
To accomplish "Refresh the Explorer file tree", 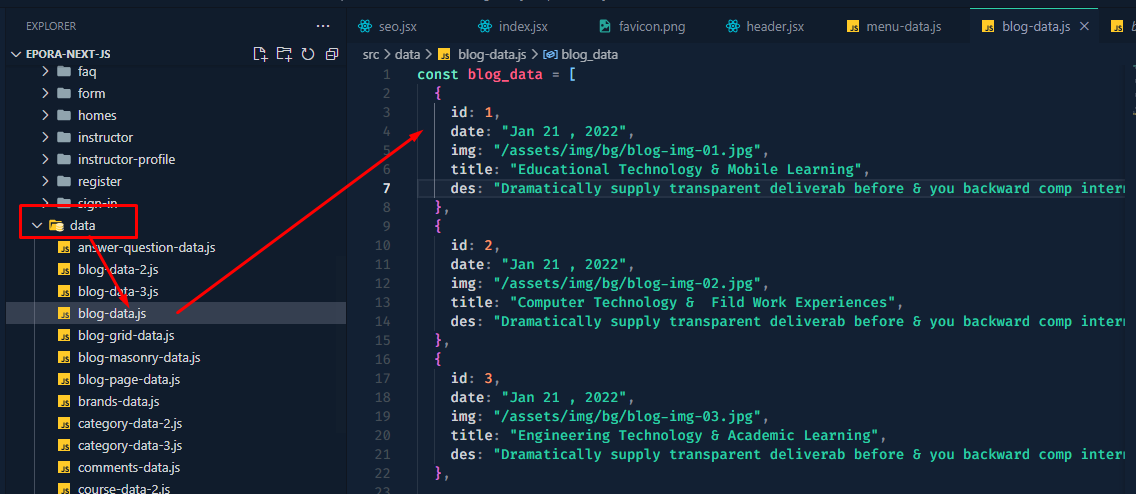I will click(x=308, y=54).
